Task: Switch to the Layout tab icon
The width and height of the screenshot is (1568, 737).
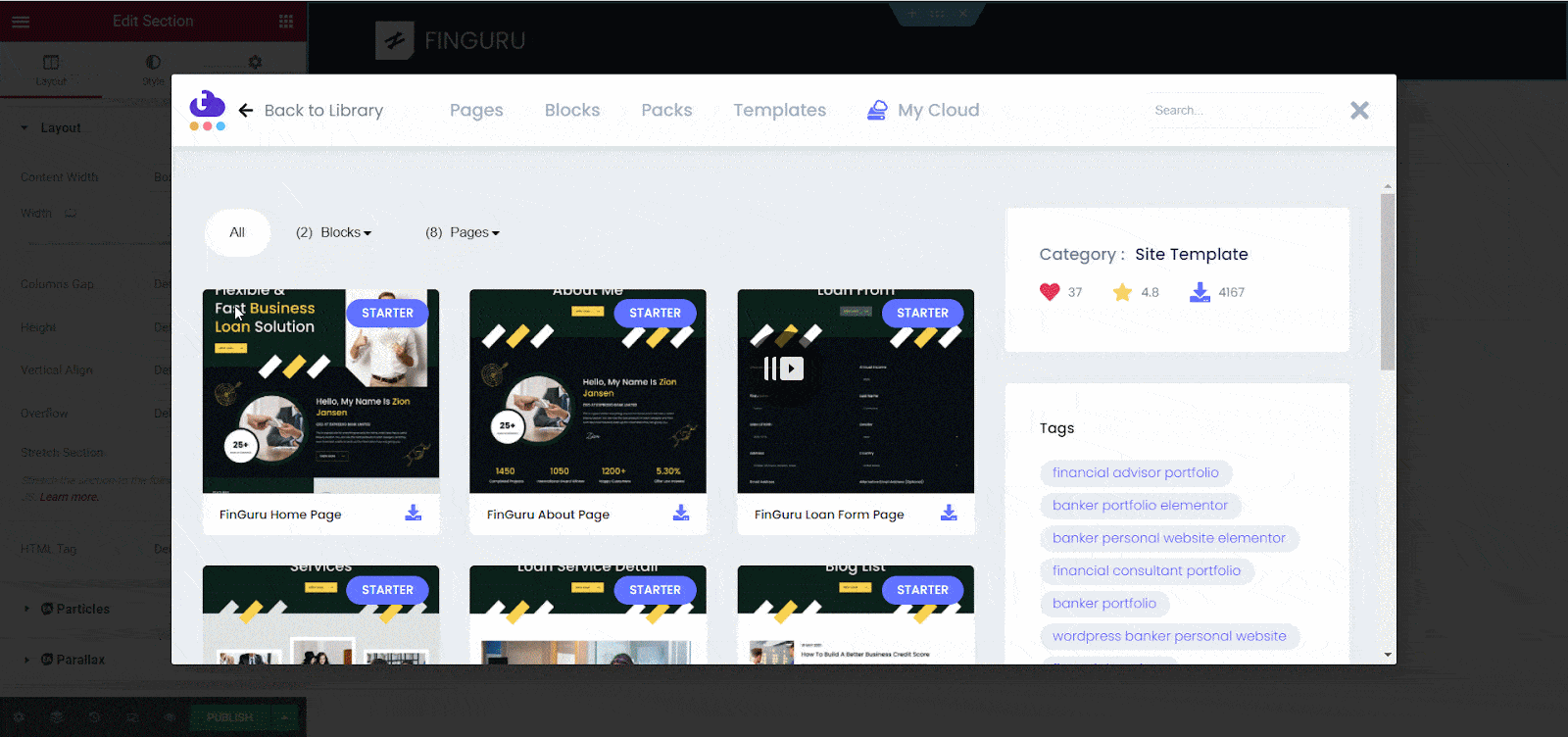Action: pos(51,62)
